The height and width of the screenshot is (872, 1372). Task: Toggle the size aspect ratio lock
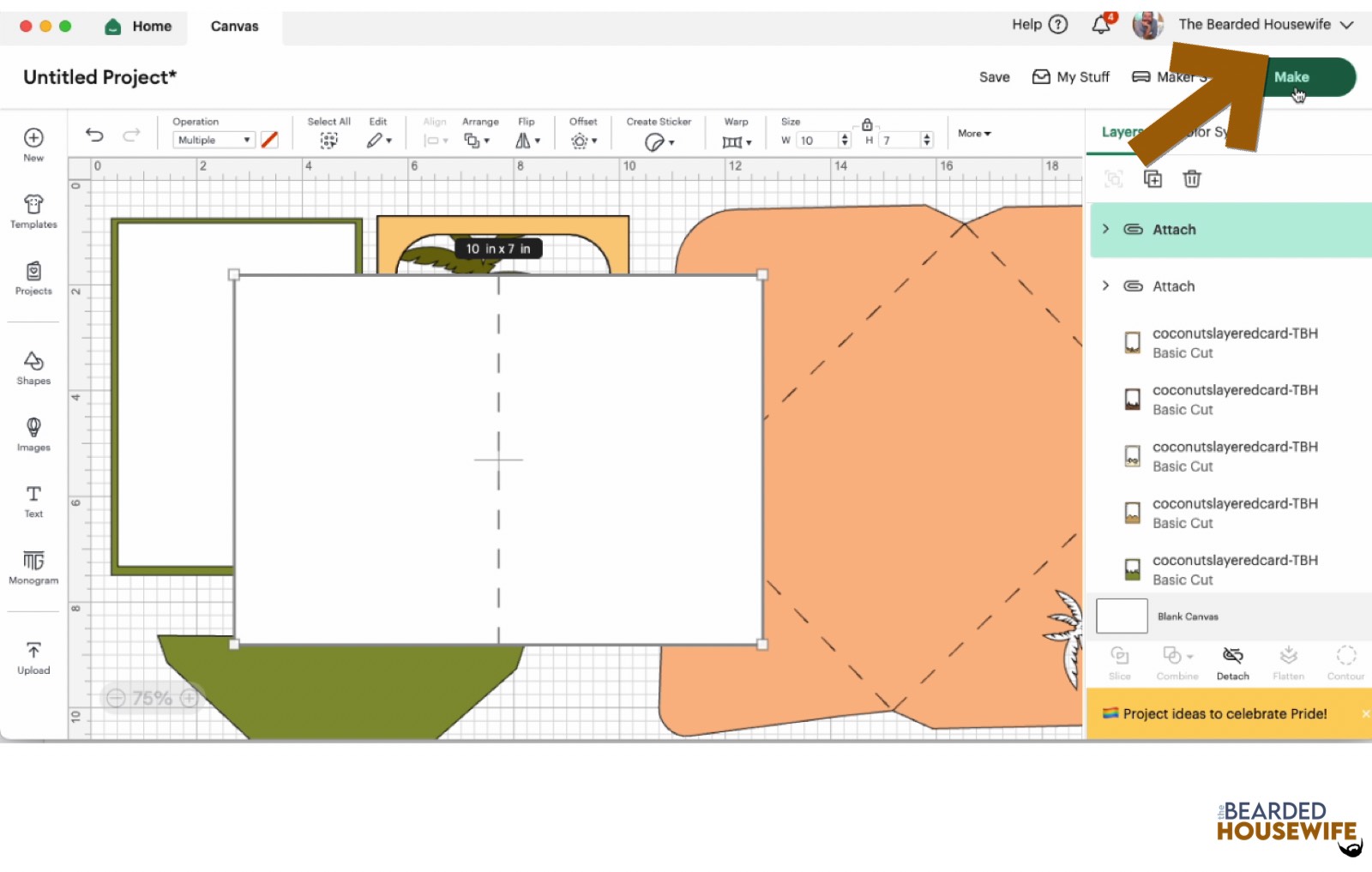click(x=867, y=125)
